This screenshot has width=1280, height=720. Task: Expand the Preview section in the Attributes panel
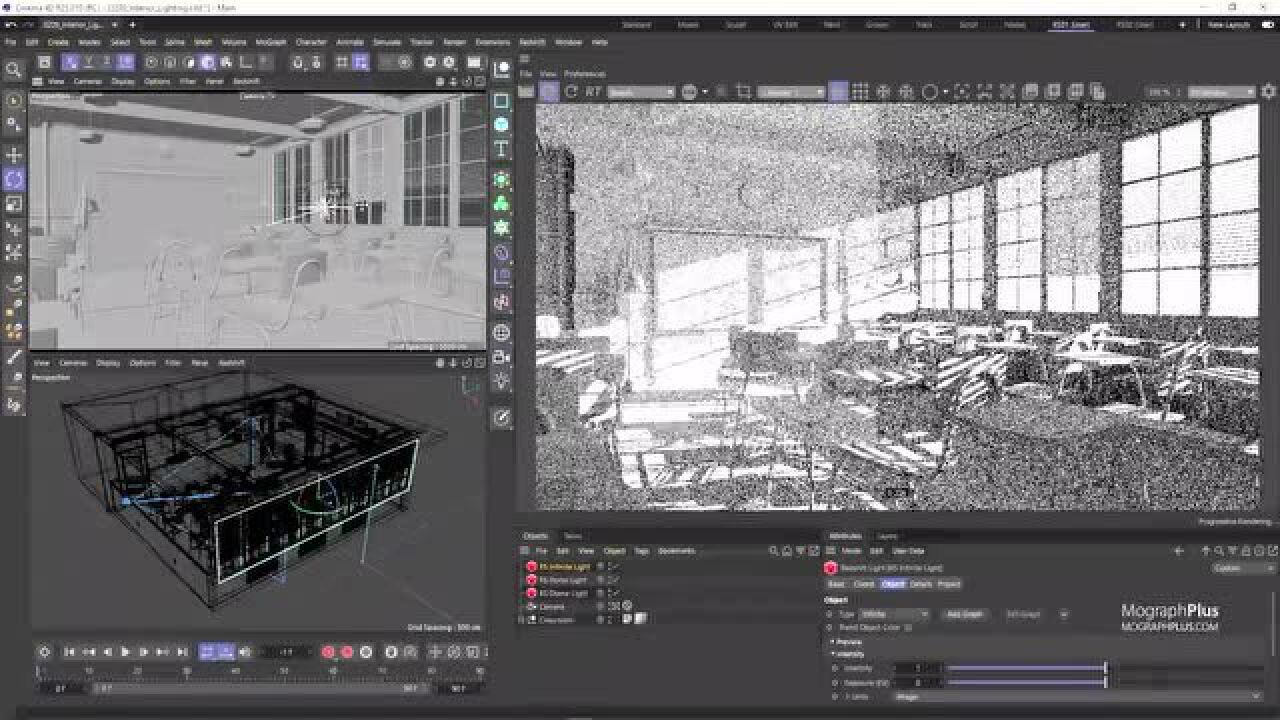pyautogui.click(x=834, y=641)
